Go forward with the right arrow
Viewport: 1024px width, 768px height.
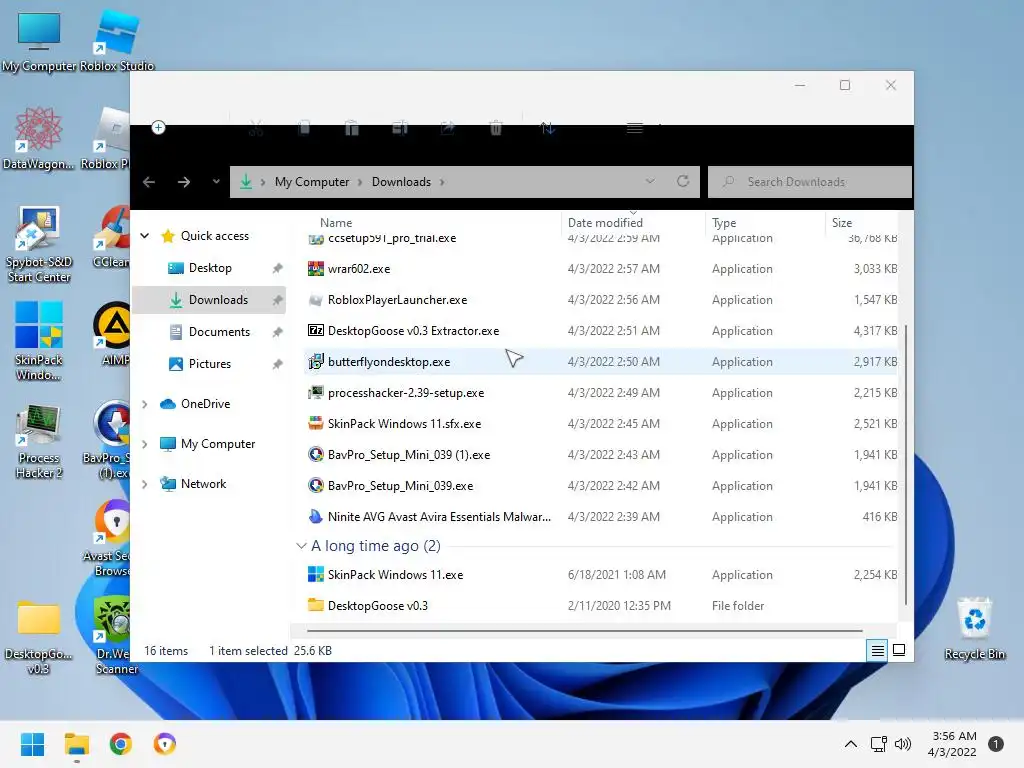[x=184, y=182]
